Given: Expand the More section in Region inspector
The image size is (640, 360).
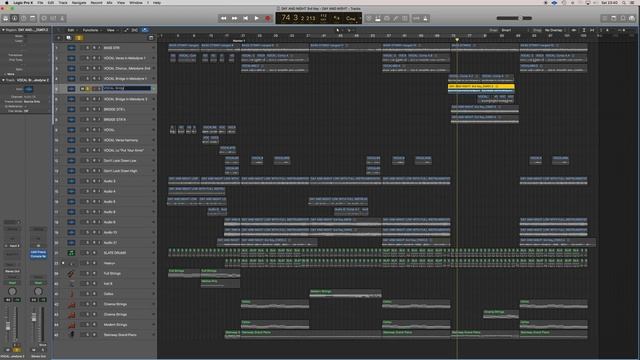Looking at the screenshot, I should tap(10, 74).
